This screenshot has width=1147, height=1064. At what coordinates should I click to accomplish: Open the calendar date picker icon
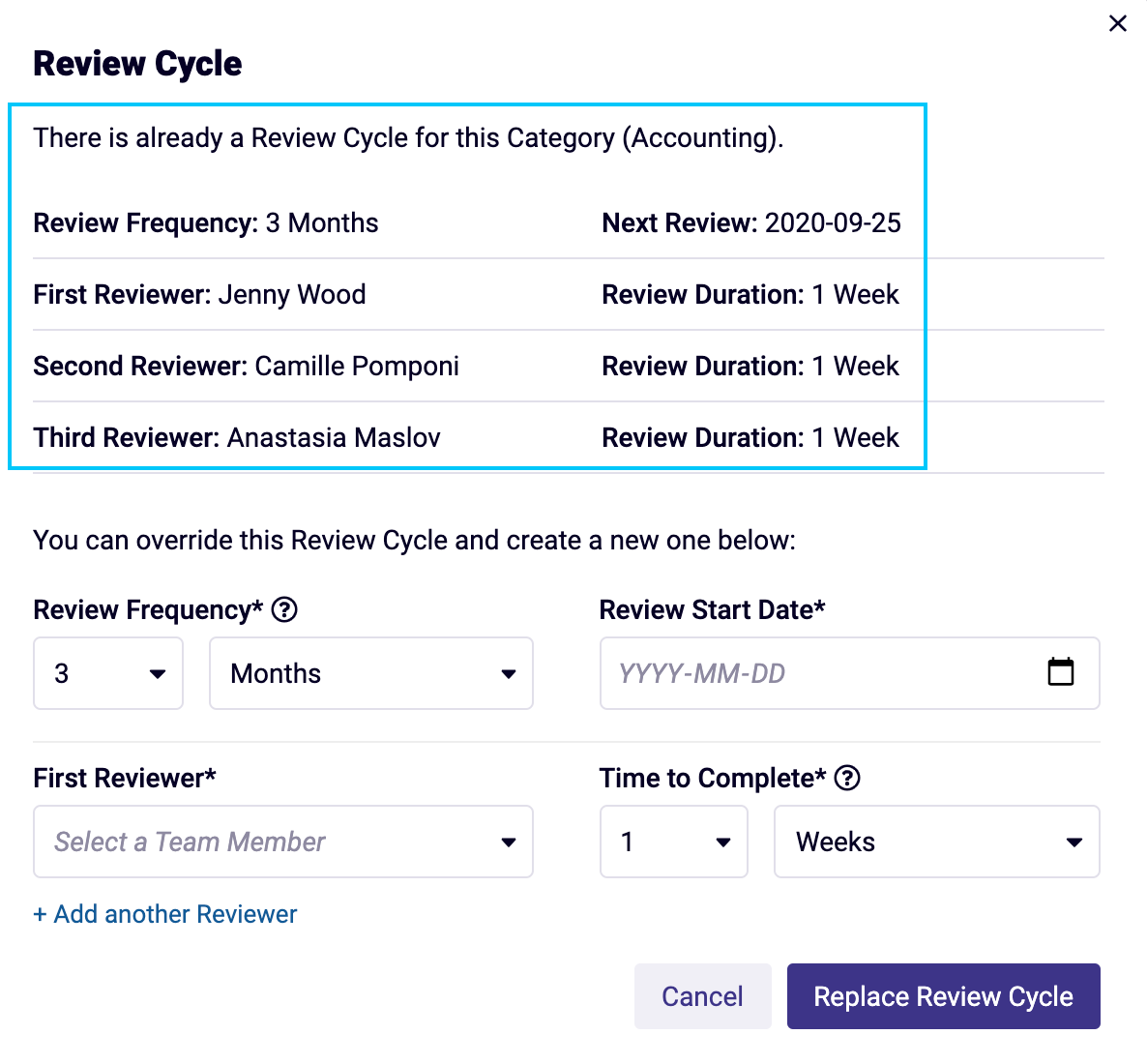[1060, 672]
